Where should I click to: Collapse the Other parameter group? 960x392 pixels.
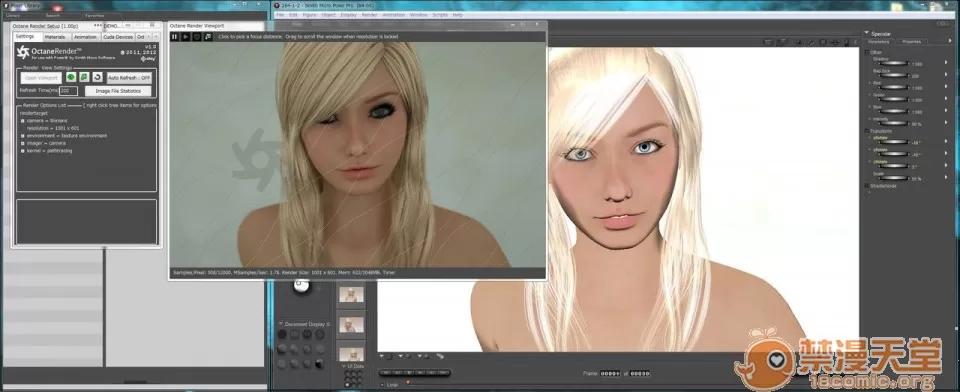[x=867, y=53]
